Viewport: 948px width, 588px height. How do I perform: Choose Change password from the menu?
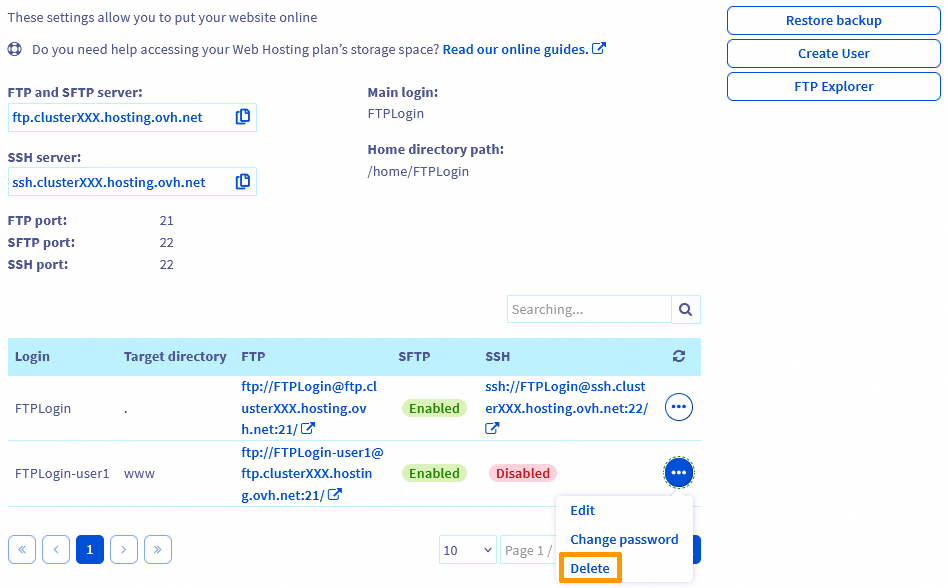(x=624, y=539)
